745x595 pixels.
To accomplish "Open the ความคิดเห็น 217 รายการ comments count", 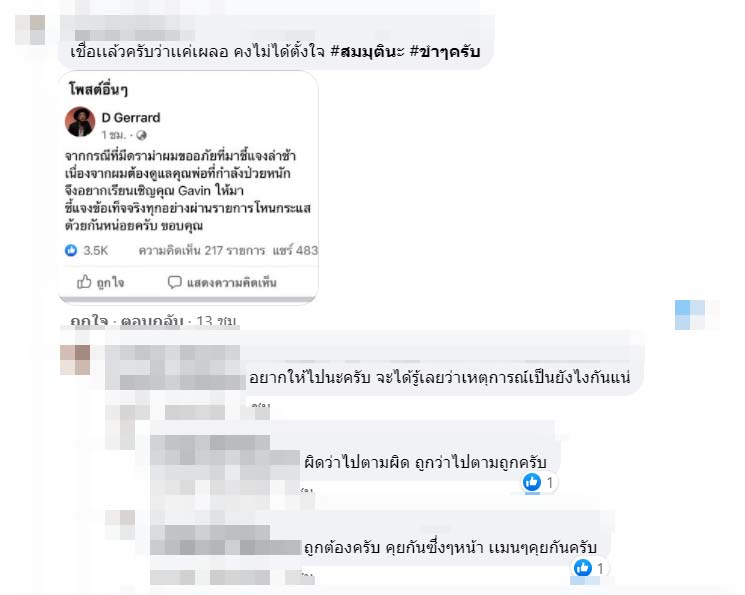I will [201, 250].
